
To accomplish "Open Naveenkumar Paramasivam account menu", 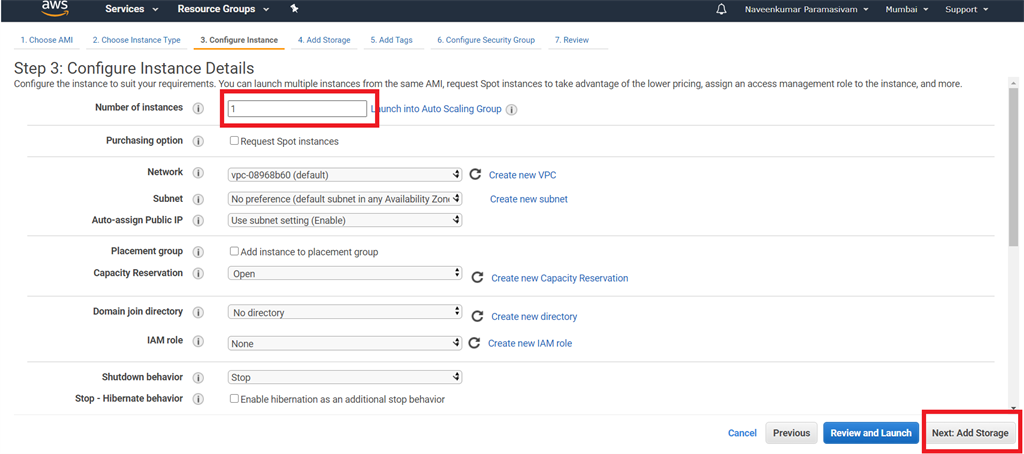I will pyautogui.click(x=807, y=9).
